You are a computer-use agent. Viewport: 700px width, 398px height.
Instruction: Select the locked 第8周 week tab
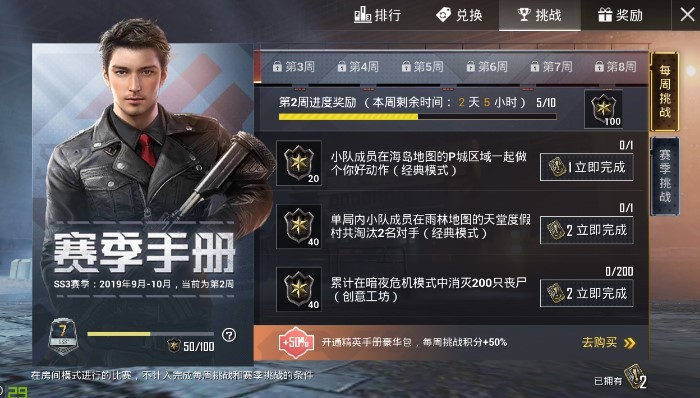[x=615, y=67]
